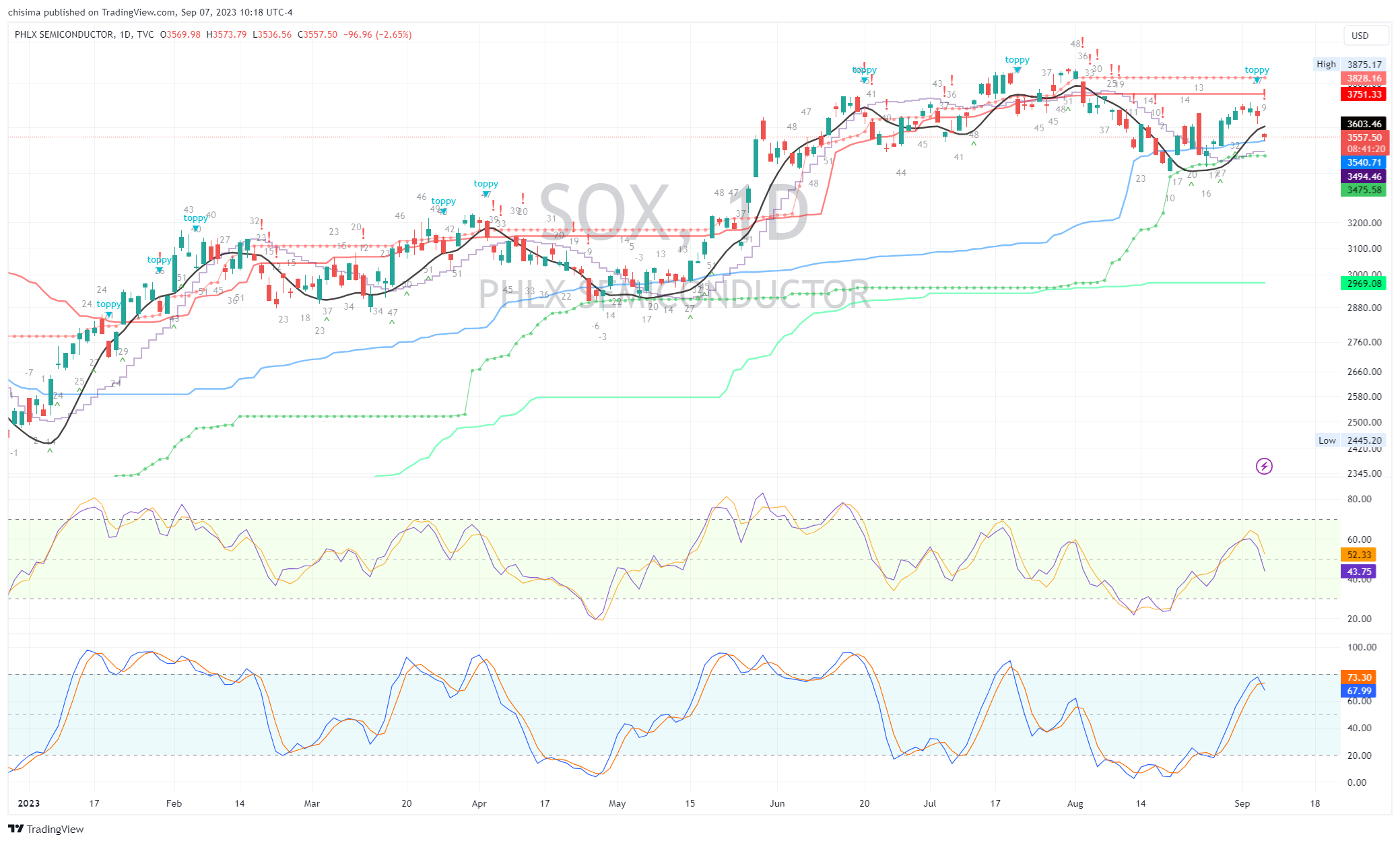Click the 'Jun' date on time axis
This screenshot has height=843, width=1400.
click(776, 803)
